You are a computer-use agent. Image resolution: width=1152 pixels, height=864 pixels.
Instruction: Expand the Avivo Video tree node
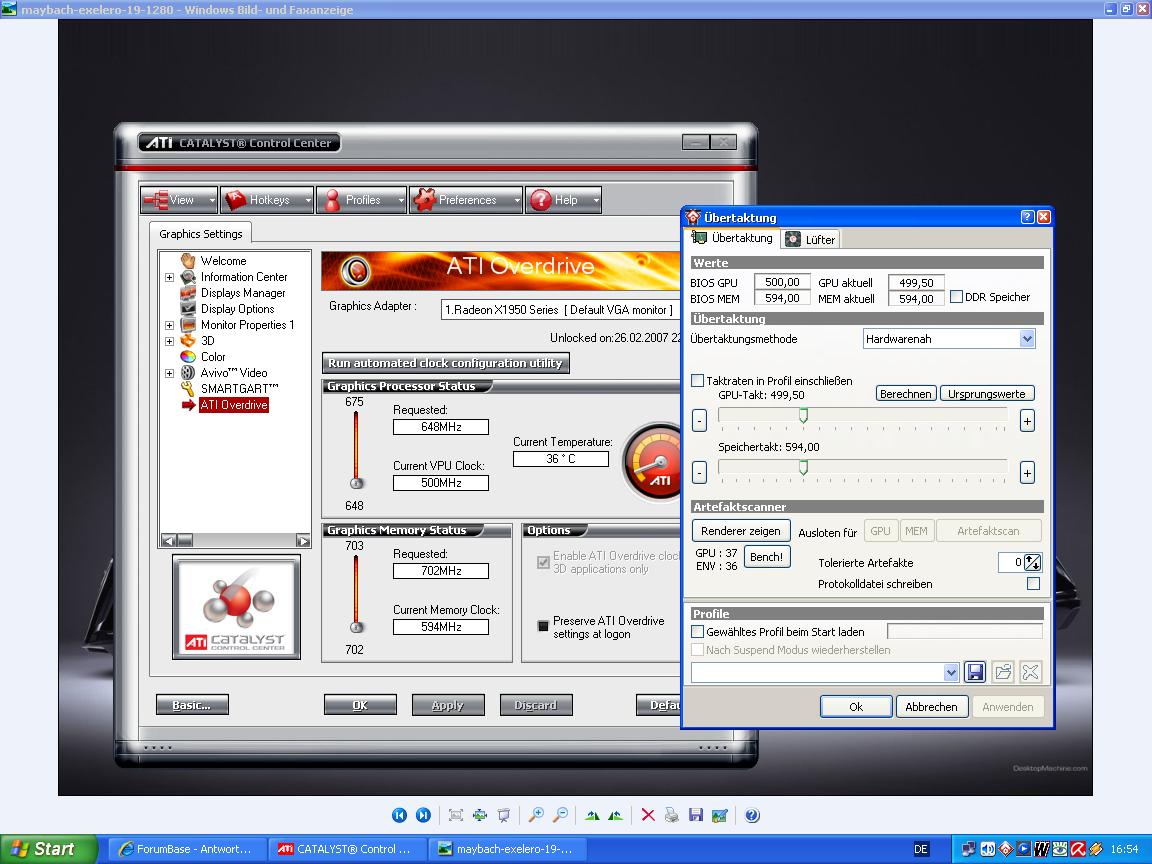[x=169, y=373]
